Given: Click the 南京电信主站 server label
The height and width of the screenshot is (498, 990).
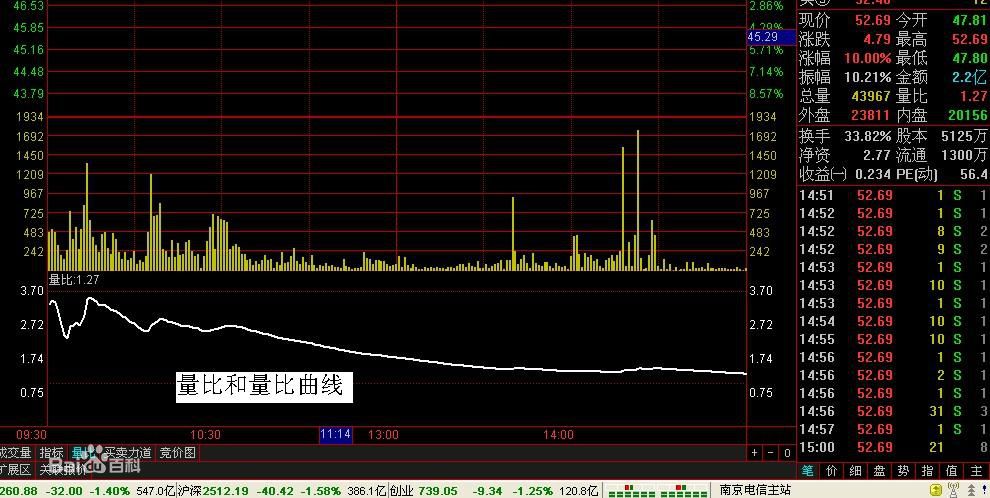Looking at the screenshot, I should click(754, 490).
